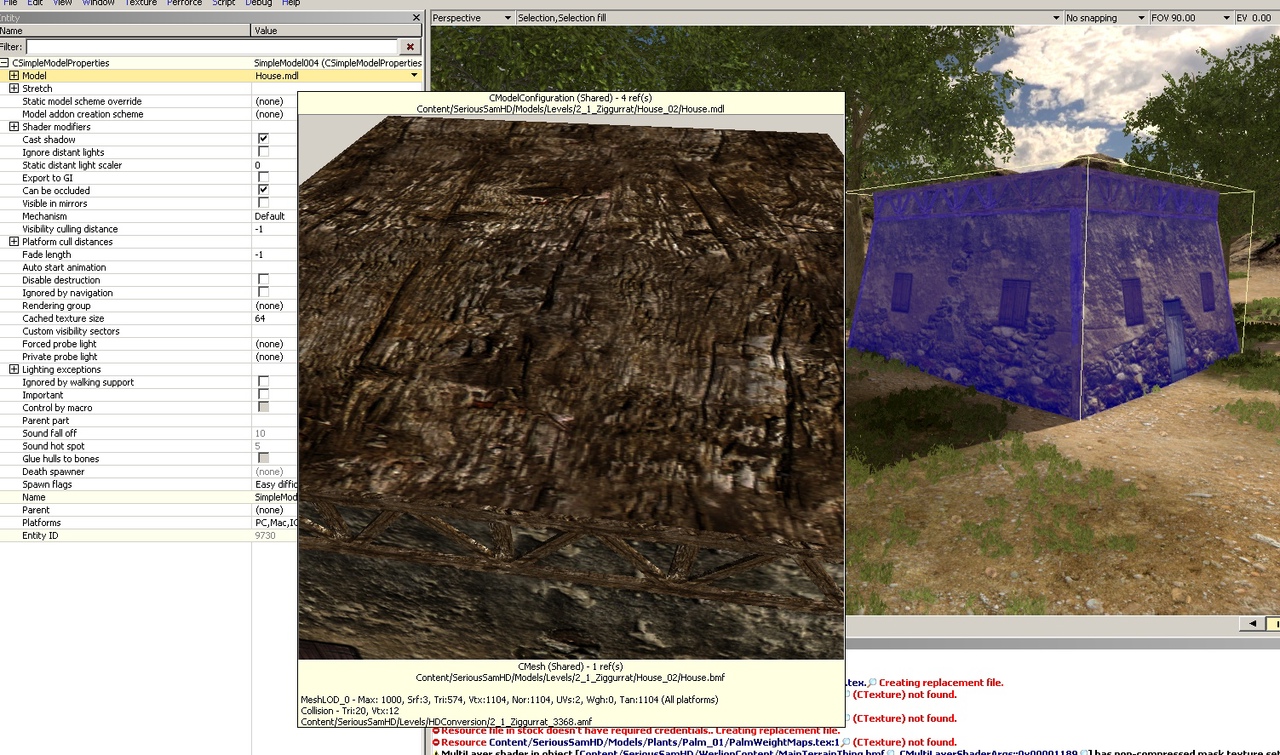The width and height of the screenshot is (1280, 755).
Task: Click Static distant light scaler value 0
Action: tap(257, 166)
